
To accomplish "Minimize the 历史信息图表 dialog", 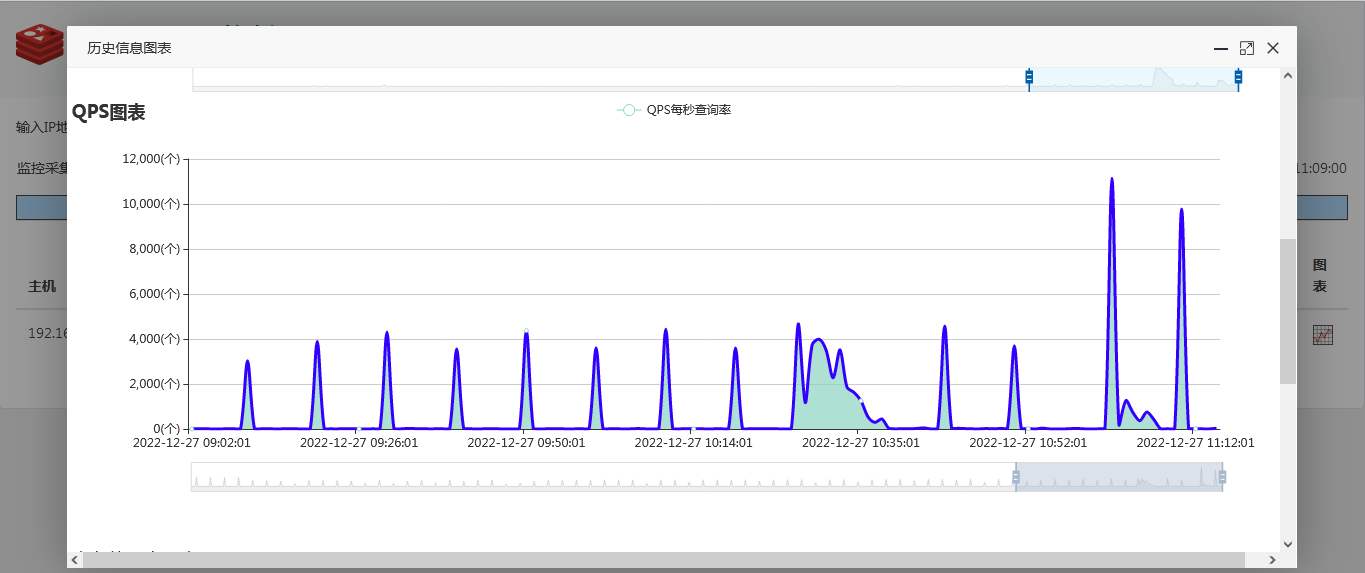I will pyautogui.click(x=1220, y=48).
